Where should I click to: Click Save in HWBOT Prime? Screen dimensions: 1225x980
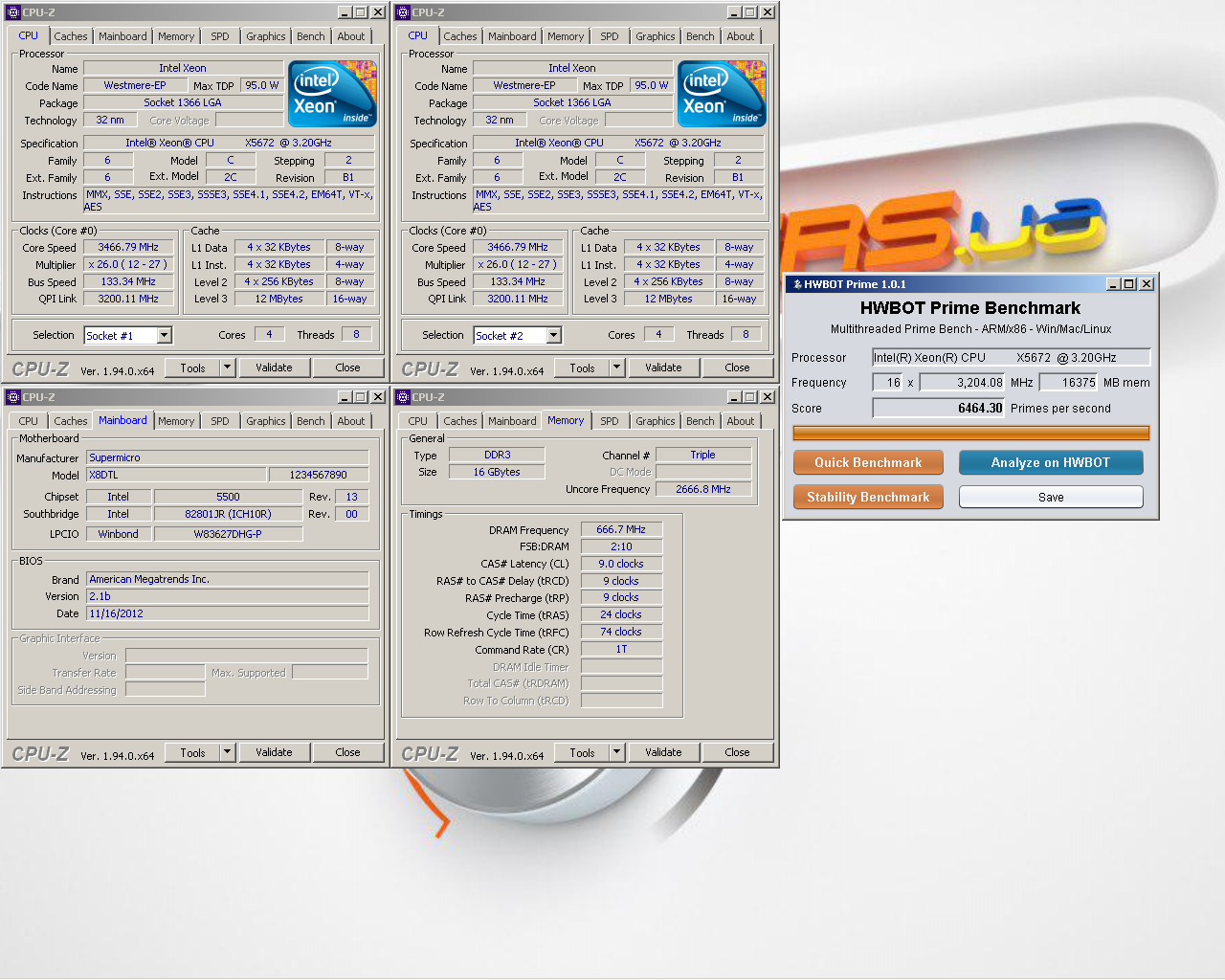[1051, 497]
